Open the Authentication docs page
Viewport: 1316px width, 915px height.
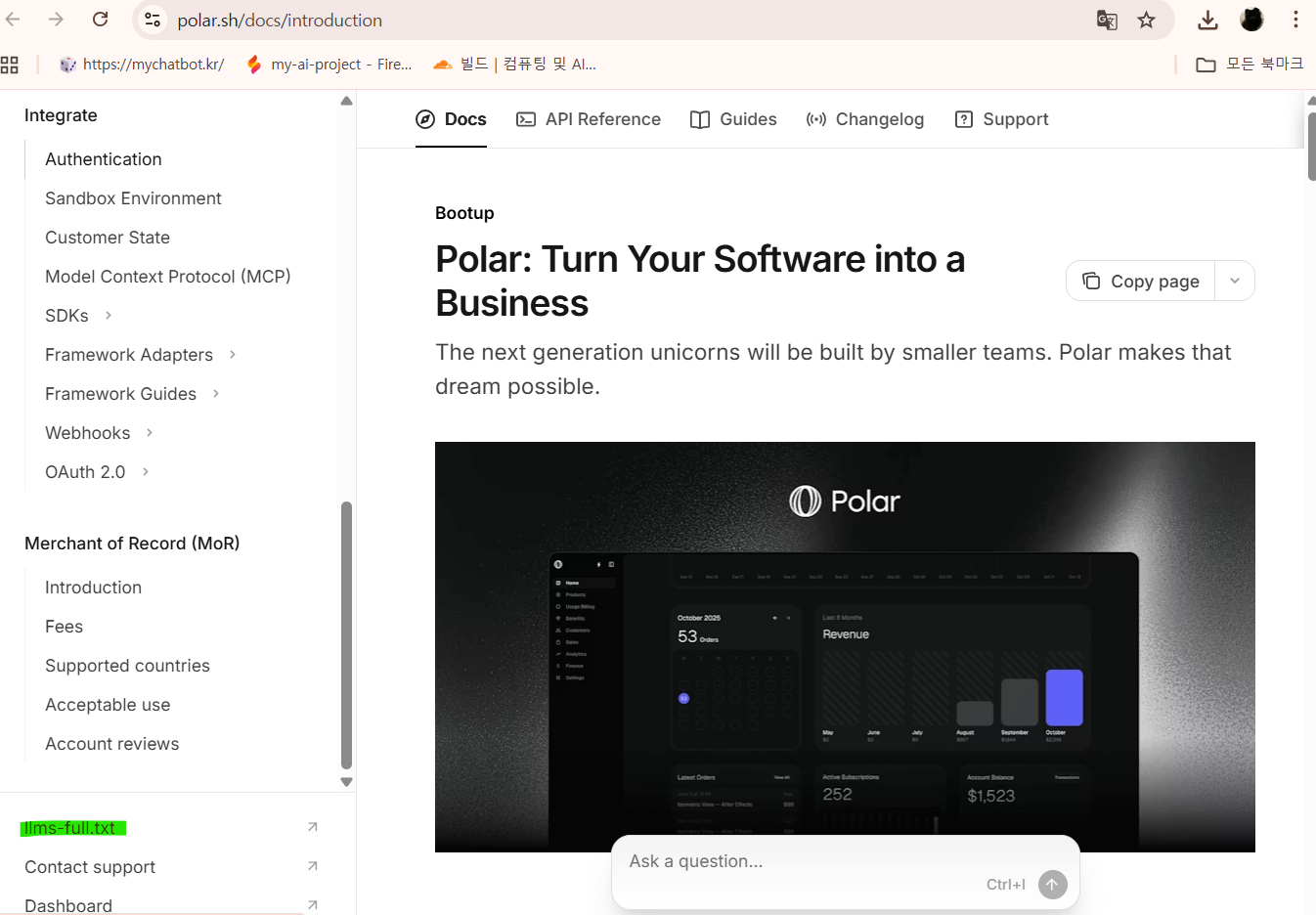pyautogui.click(x=104, y=159)
